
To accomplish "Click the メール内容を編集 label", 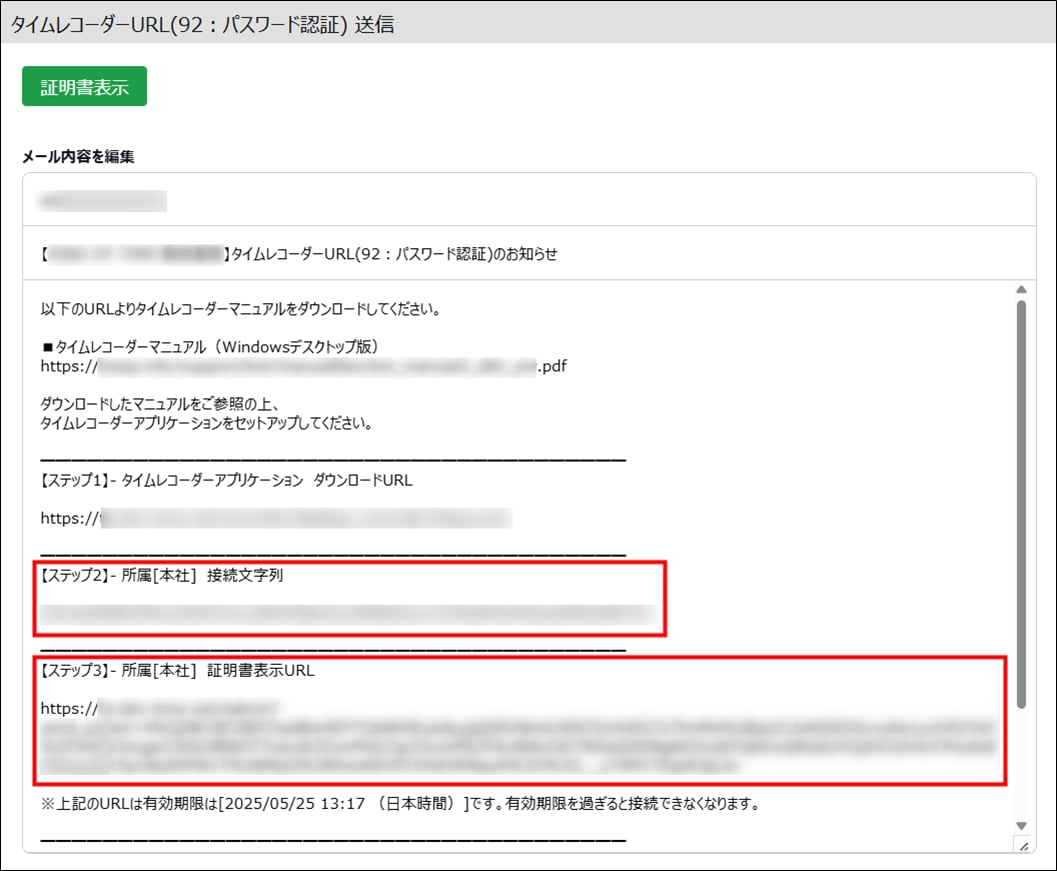I will click(78, 156).
